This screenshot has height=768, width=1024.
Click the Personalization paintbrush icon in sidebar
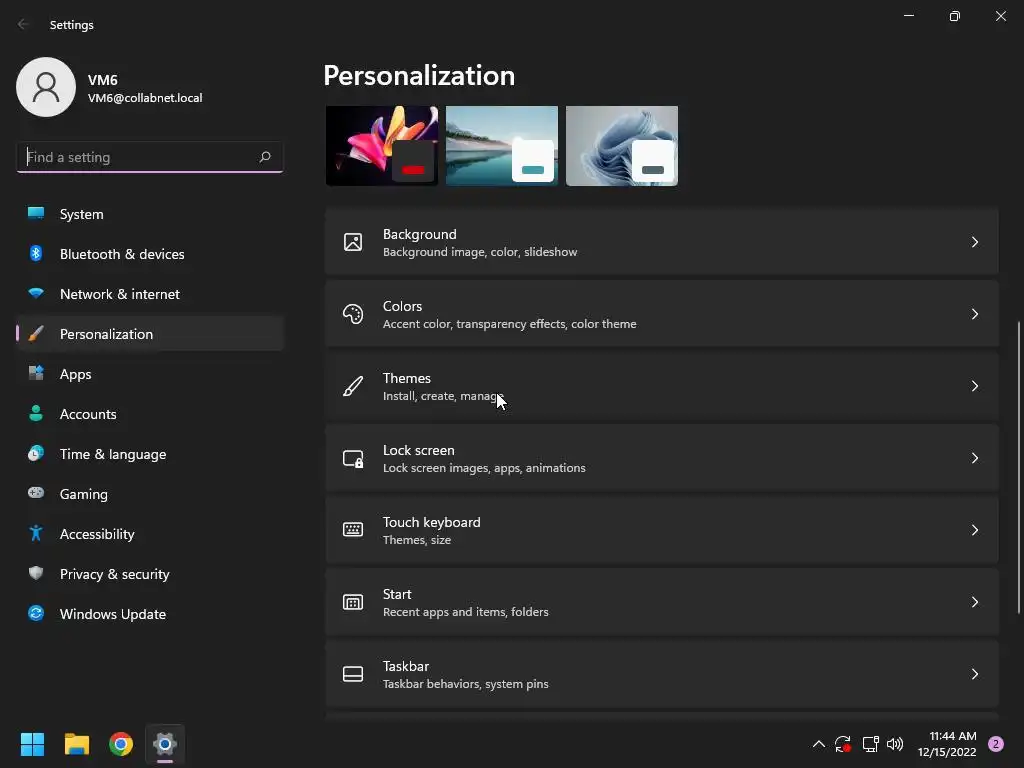pos(36,334)
